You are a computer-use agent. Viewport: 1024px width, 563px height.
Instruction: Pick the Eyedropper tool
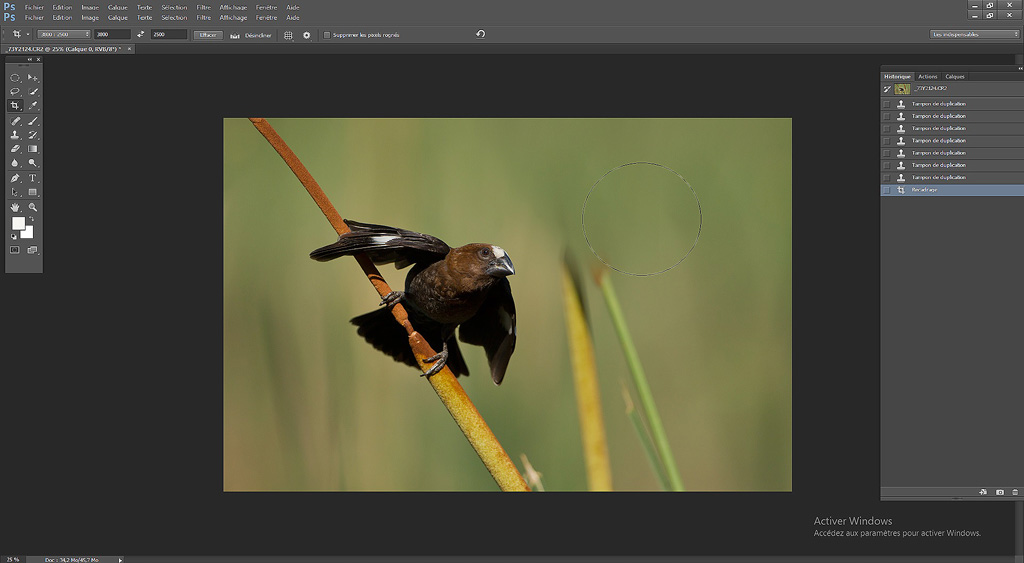33,105
